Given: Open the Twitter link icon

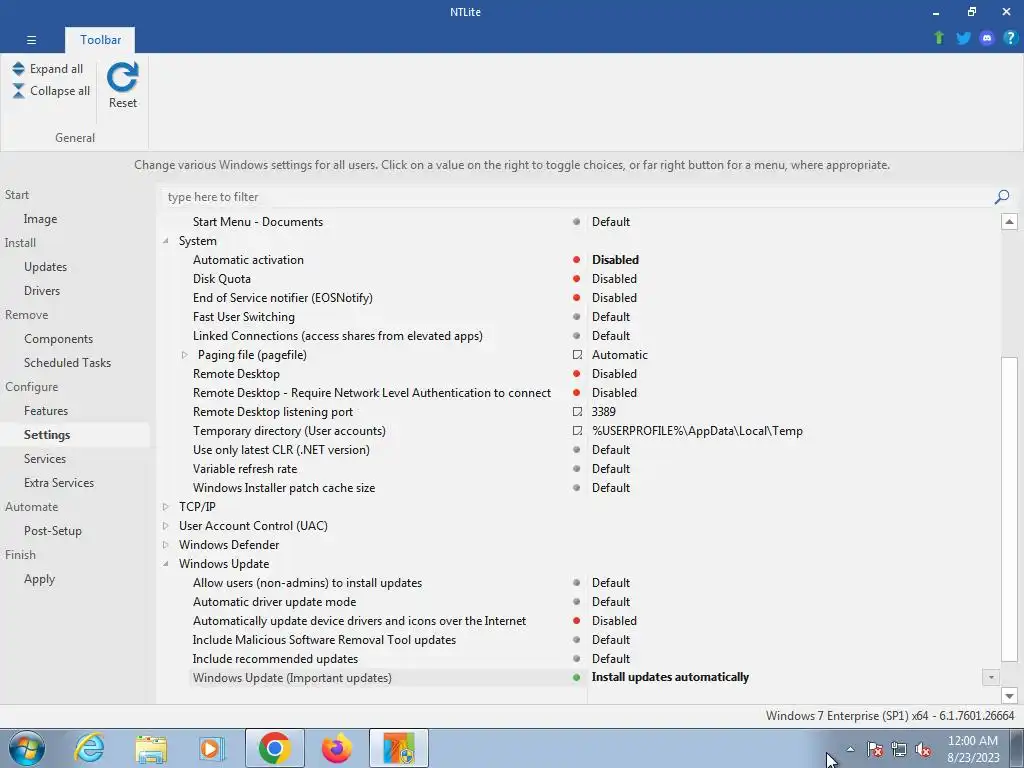Looking at the screenshot, I should coord(963,38).
